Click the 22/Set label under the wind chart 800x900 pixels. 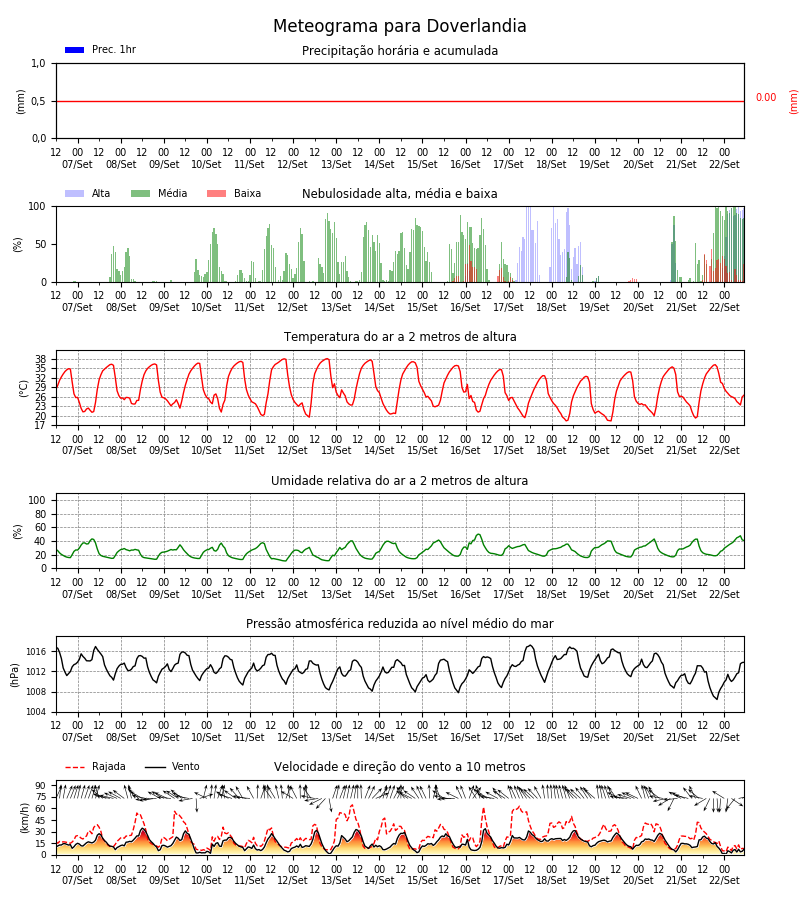point(724,880)
